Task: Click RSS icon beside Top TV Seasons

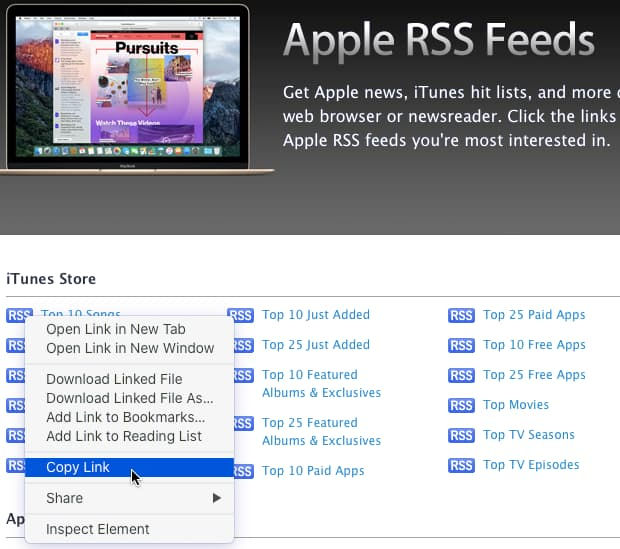Action: (461, 436)
